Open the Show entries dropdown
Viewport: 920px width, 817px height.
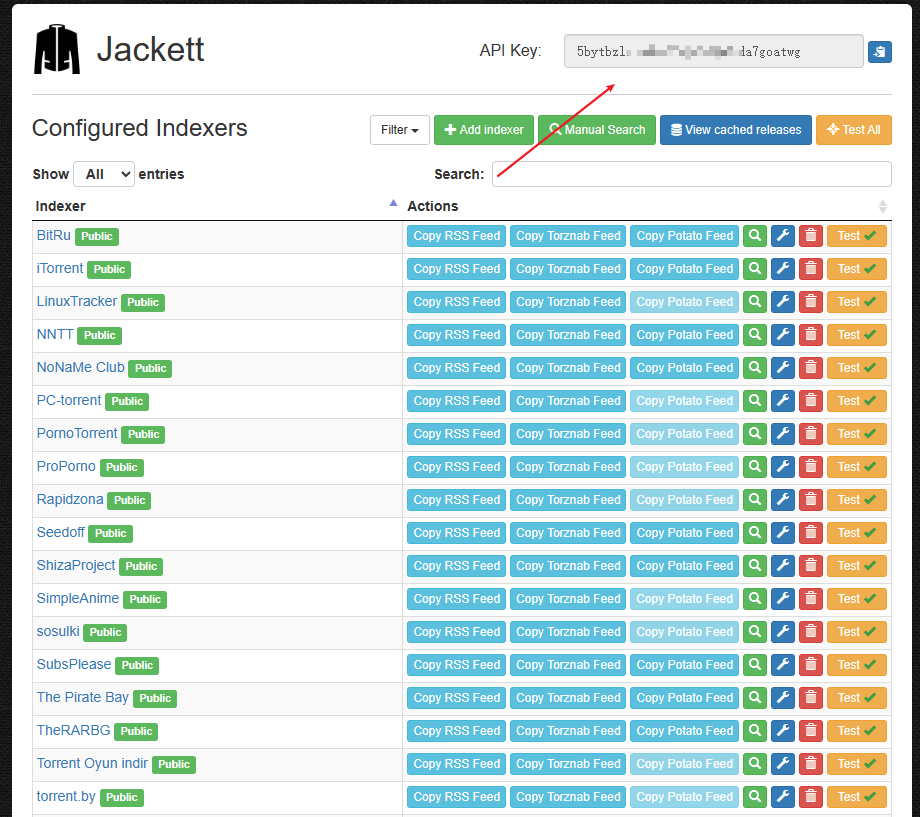(104, 174)
